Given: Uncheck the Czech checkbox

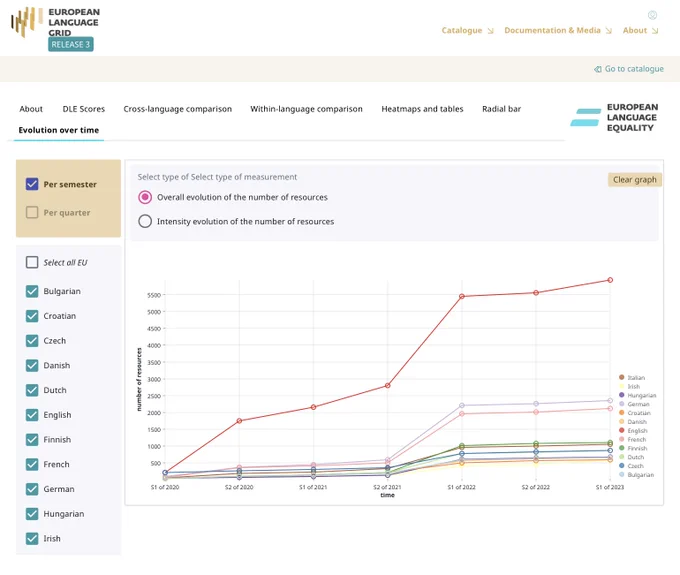Looking at the screenshot, I should click(32, 341).
